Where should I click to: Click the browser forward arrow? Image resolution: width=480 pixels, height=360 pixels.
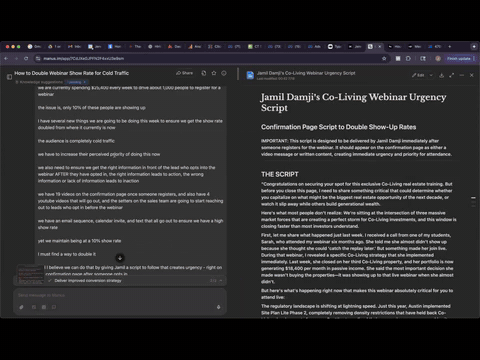pyautogui.click(x=16, y=58)
